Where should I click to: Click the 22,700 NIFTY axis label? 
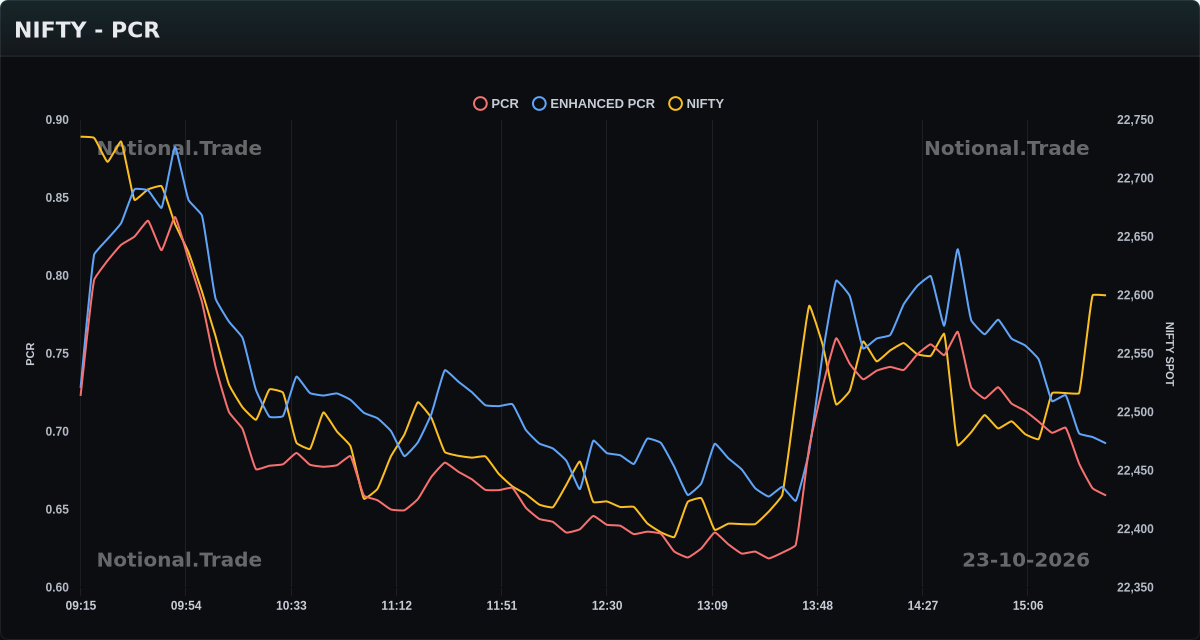(x=1135, y=179)
